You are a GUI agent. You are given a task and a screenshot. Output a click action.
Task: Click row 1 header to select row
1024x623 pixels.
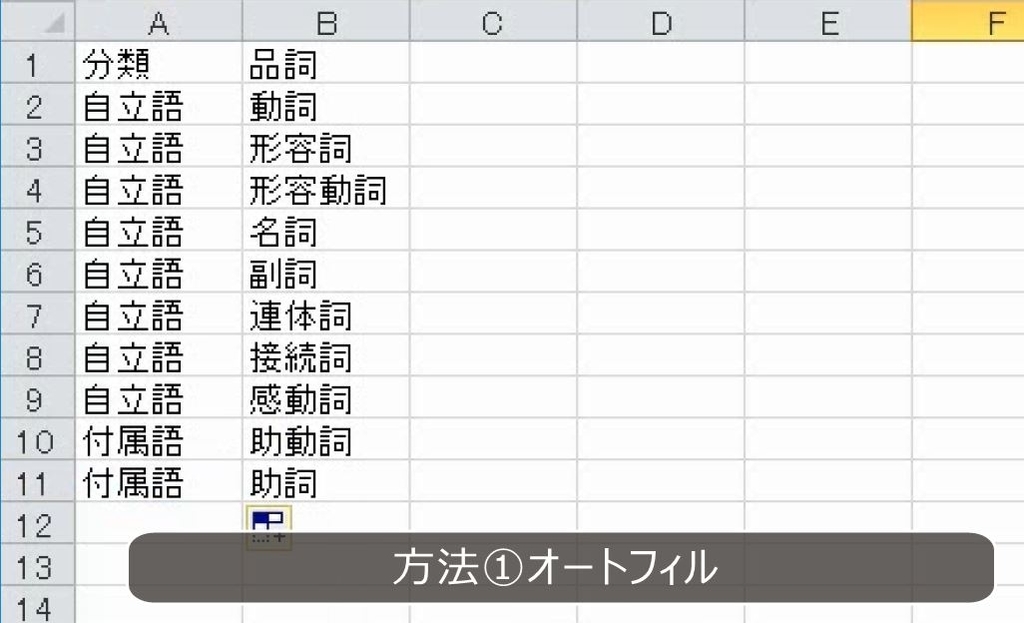[37, 64]
